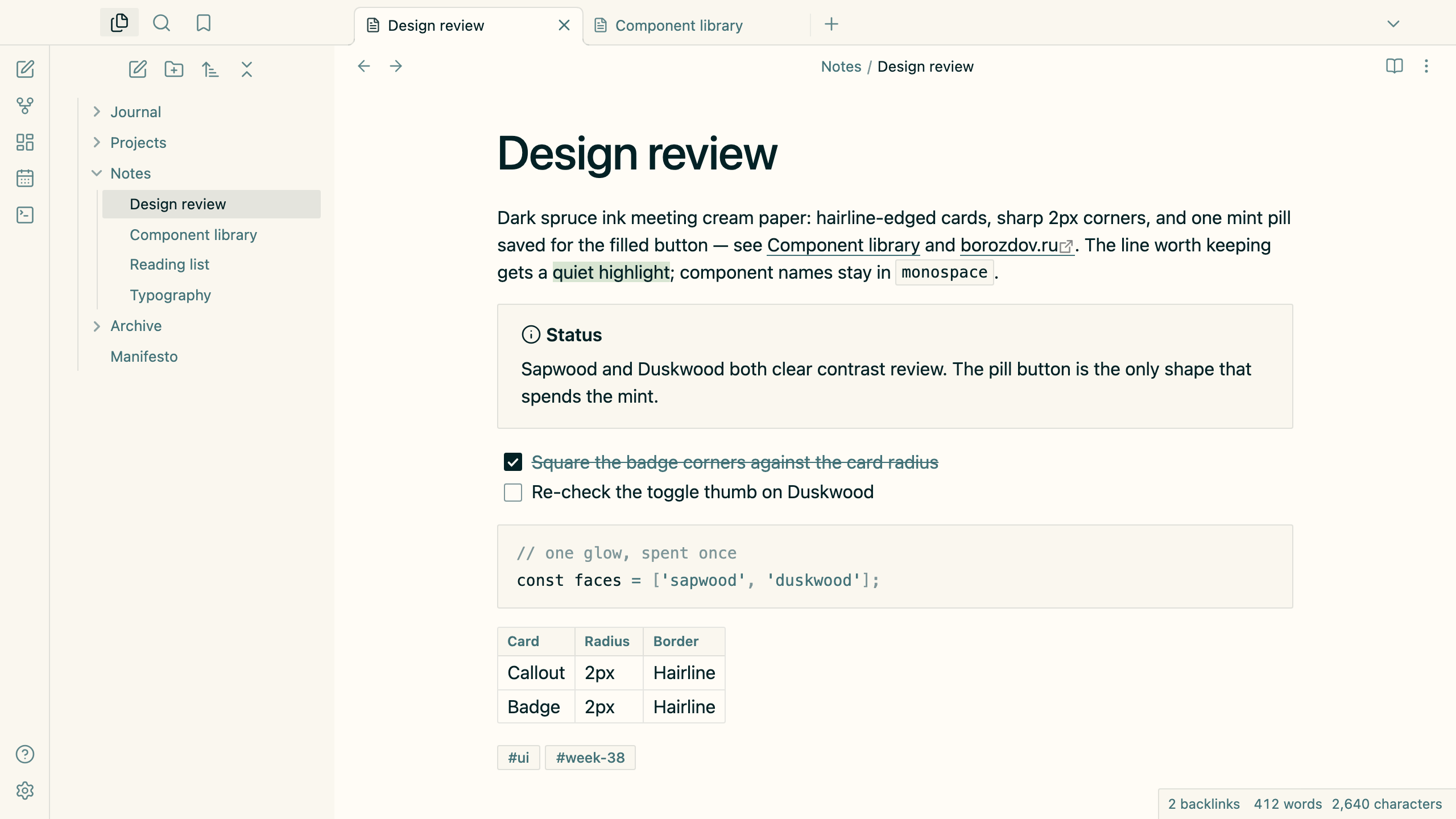Image resolution: width=1456 pixels, height=819 pixels.
Task: Click the new folder icon
Action: tap(174, 69)
